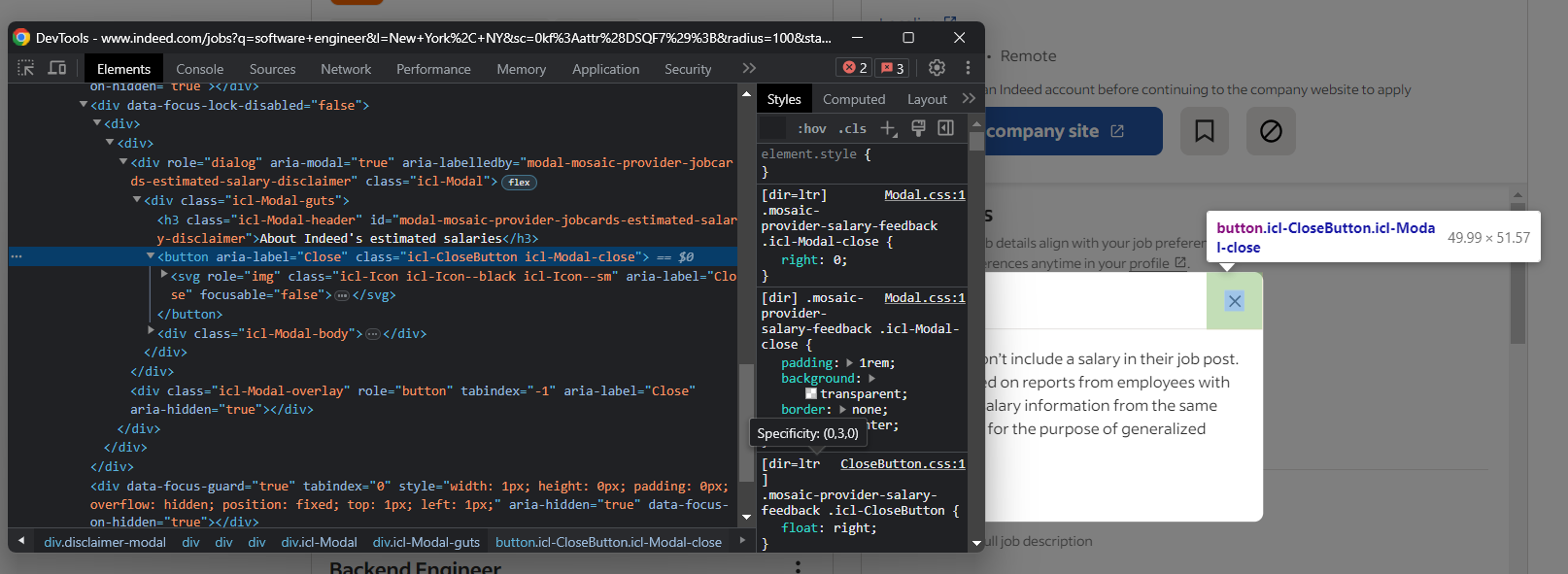Show more Styles sidebar tabs chevron
The height and width of the screenshot is (574, 1568).
(x=969, y=98)
